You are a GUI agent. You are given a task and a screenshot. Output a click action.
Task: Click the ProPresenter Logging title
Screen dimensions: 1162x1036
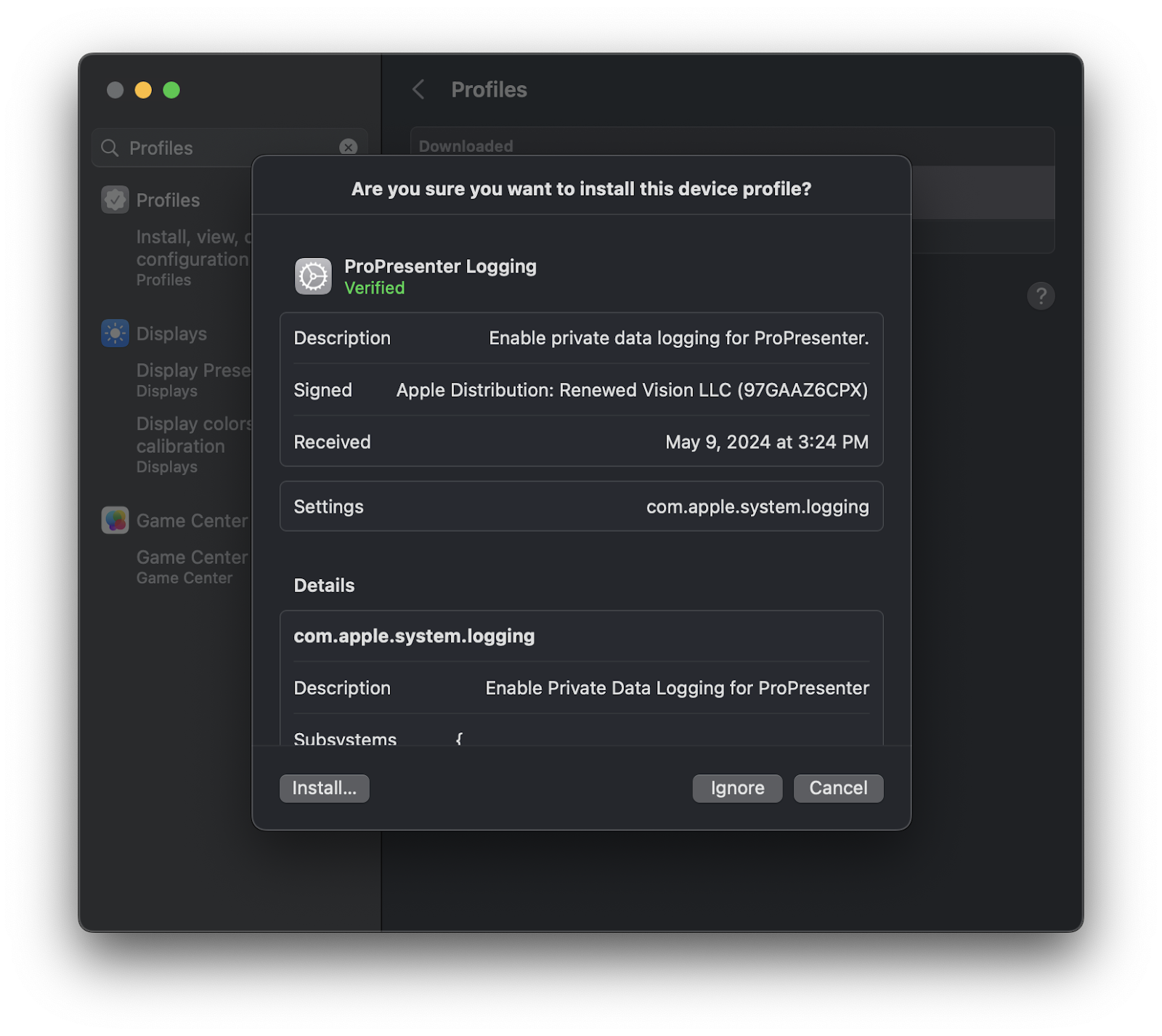[x=440, y=267]
